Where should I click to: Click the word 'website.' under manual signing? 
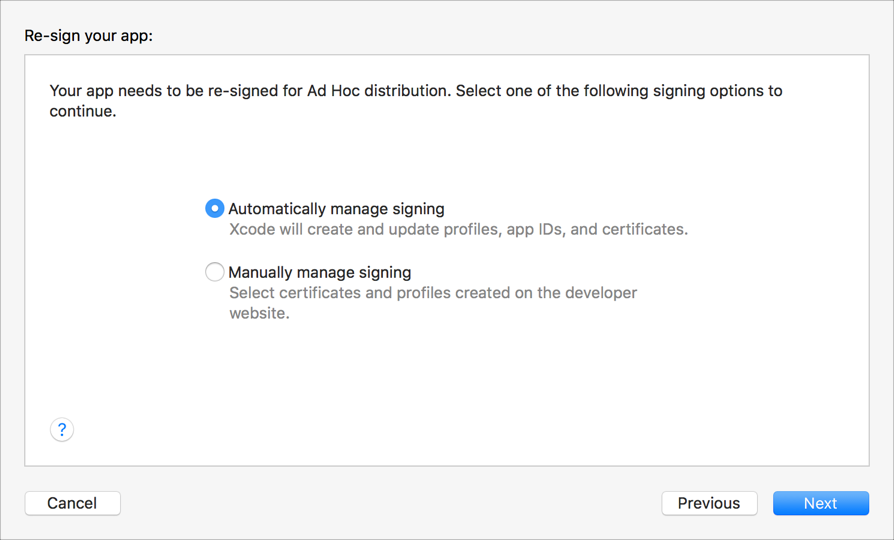[x=259, y=313]
